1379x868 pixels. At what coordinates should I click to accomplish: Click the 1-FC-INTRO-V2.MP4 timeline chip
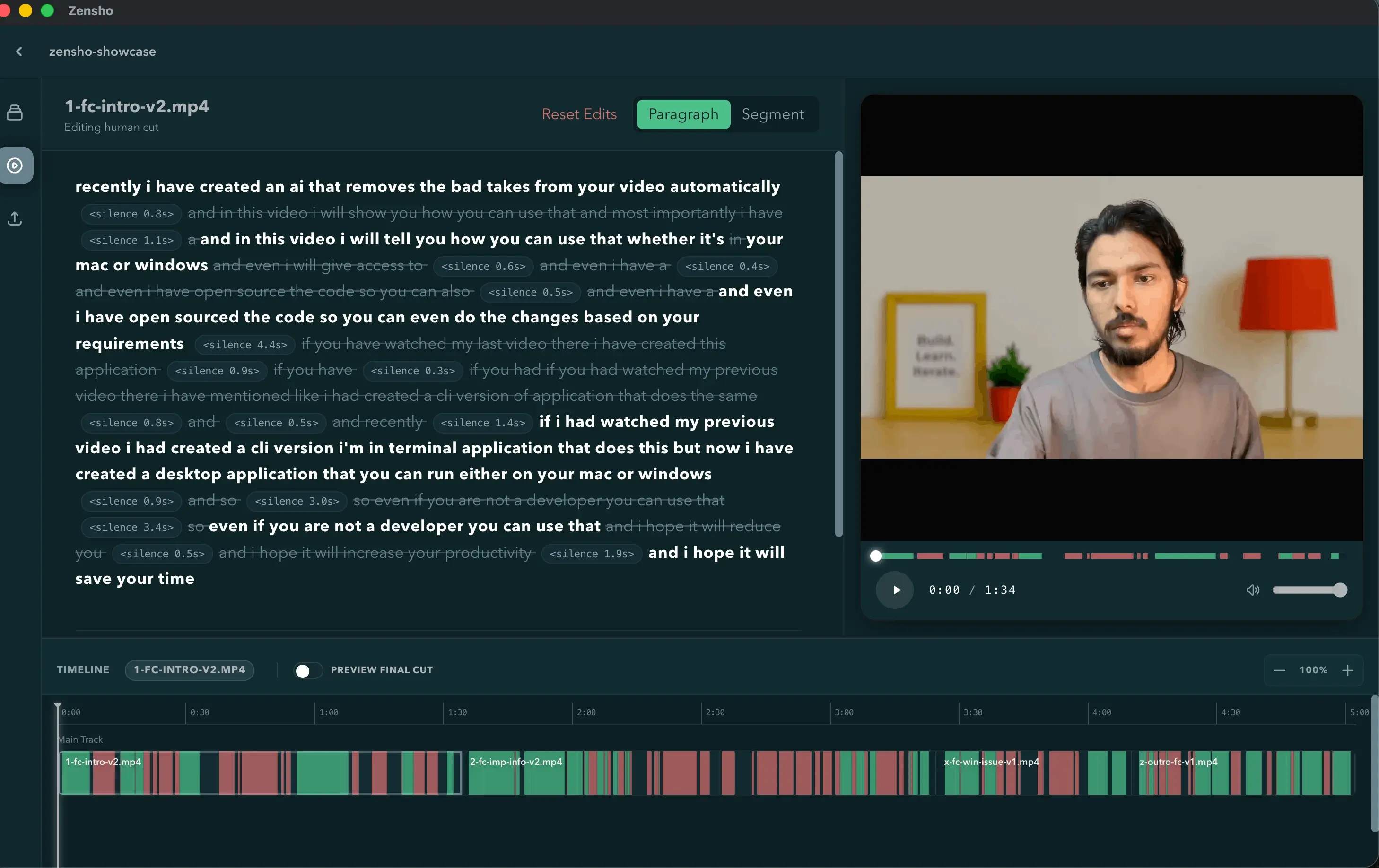pyautogui.click(x=190, y=670)
